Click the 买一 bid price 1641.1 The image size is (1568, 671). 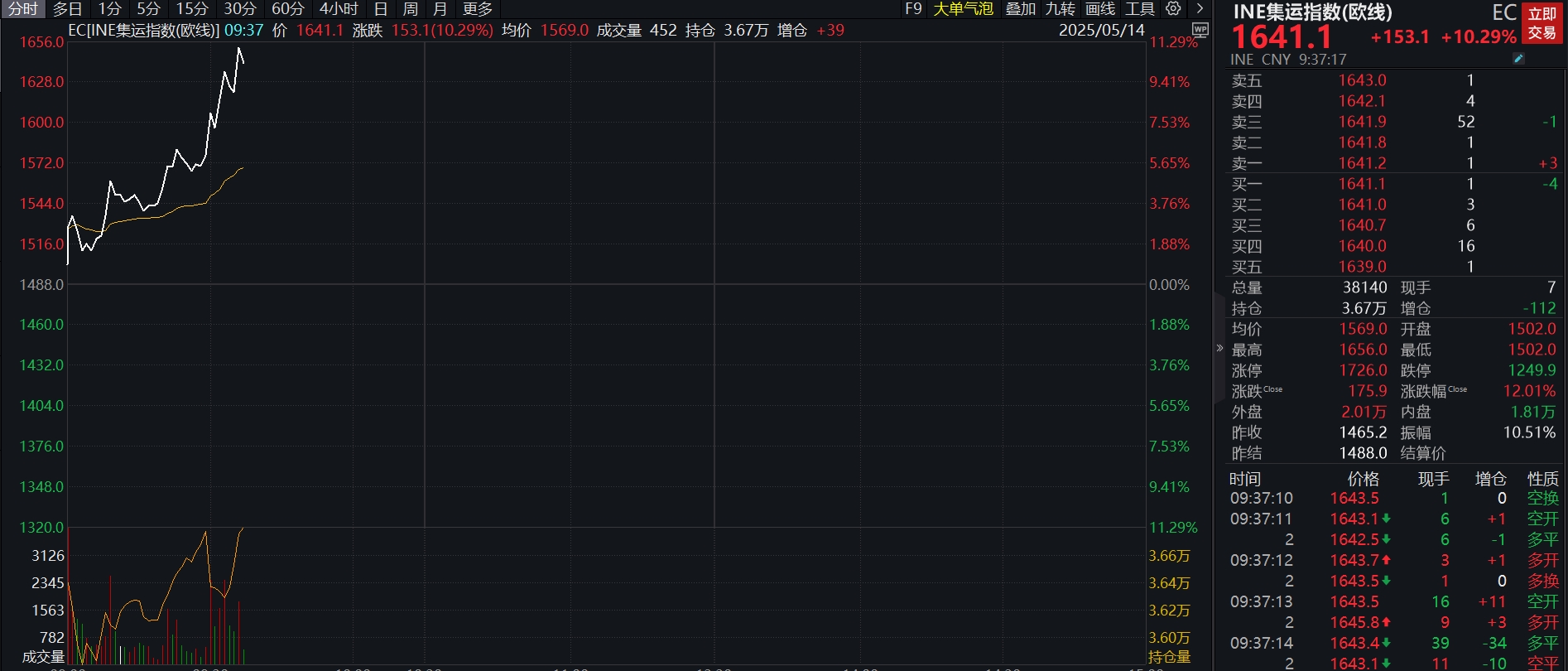pyautogui.click(x=1362, y=184)
